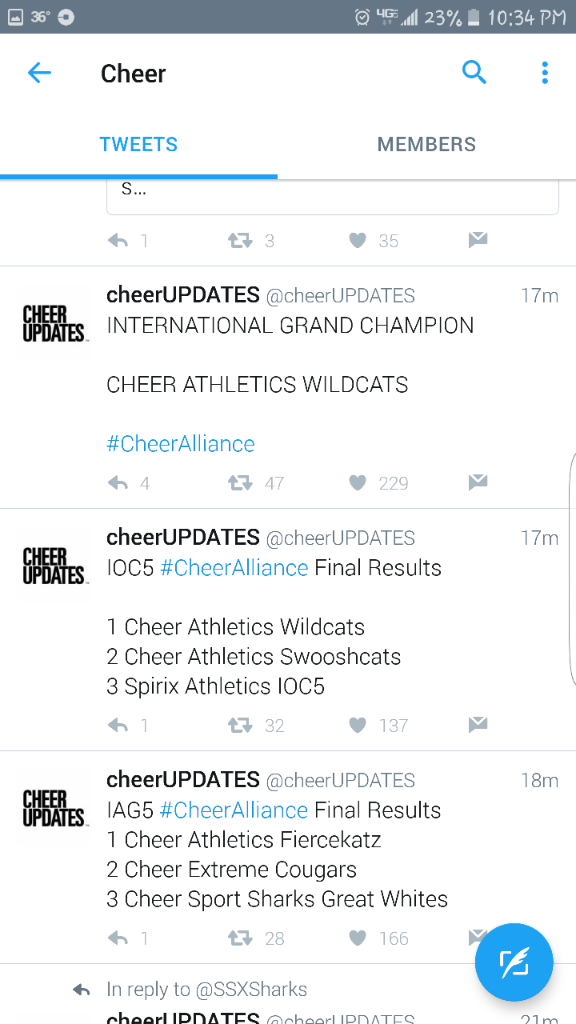The image size is (576, 1024).
Task: Open #CheerAlliance hashtag in Grand Champion tweet
Action: [180, 444]
